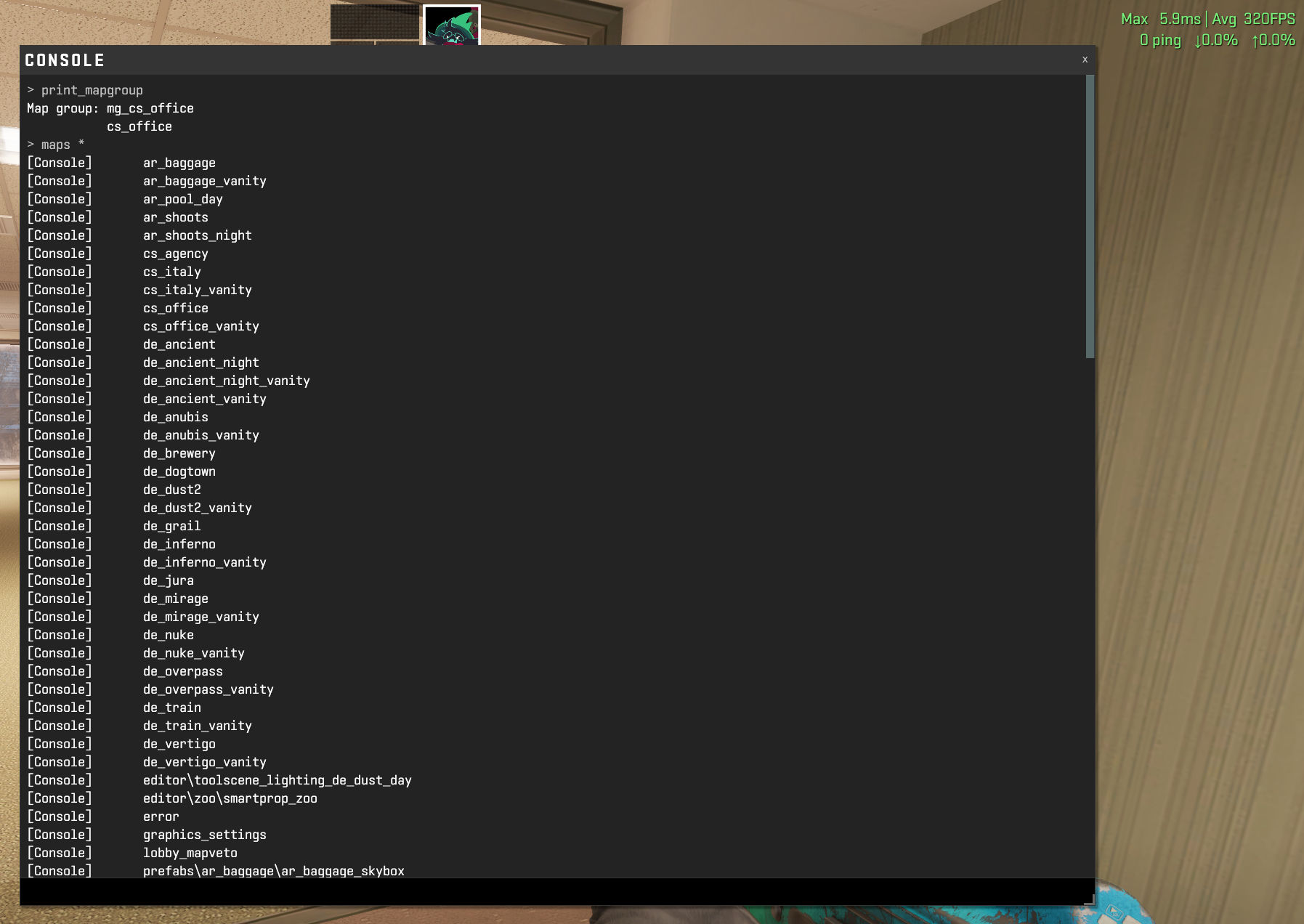The width and height of the screenshot is (1304, 924).
Task: Click the player avatar above the console
Action: [451, 25]
